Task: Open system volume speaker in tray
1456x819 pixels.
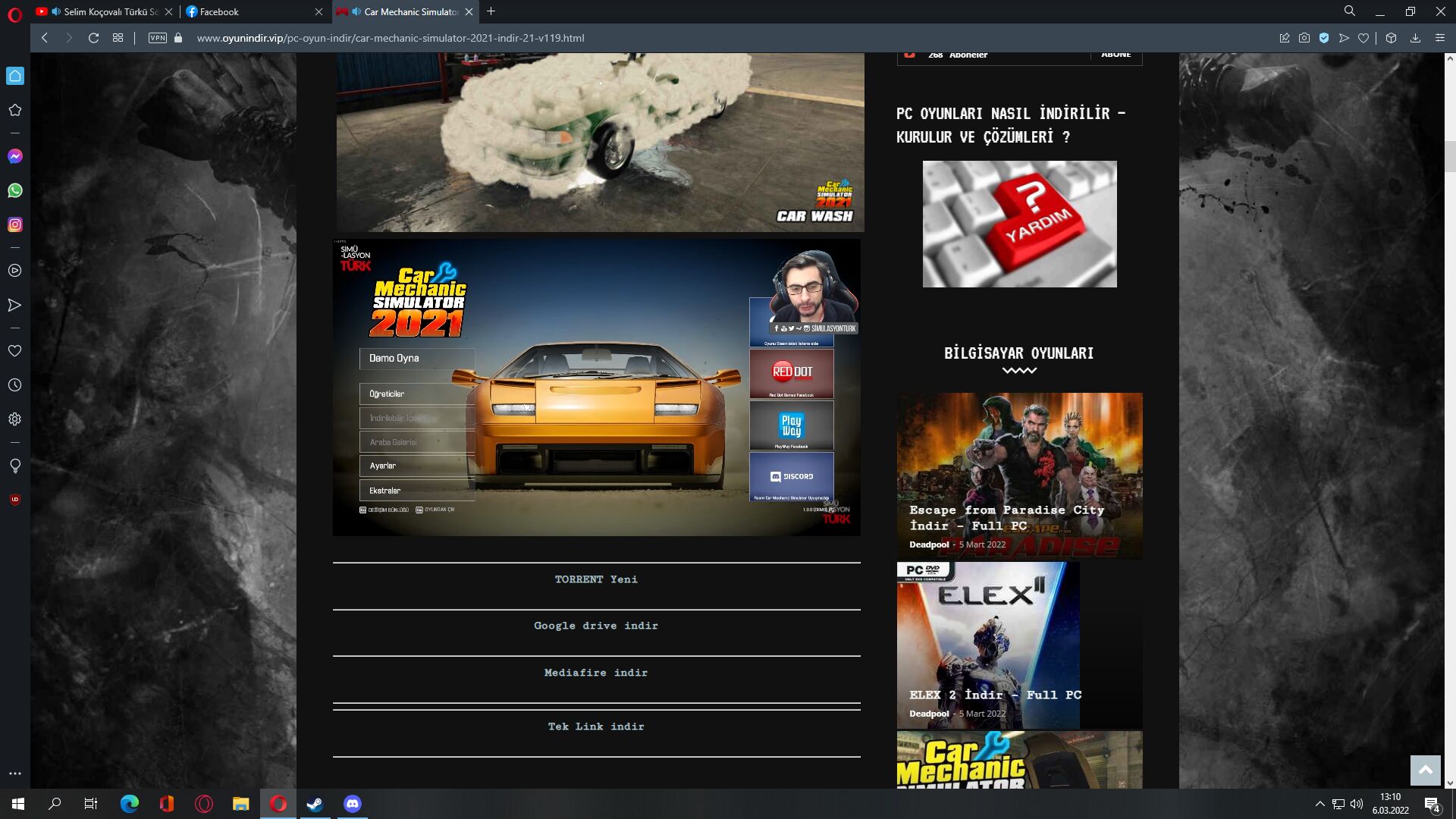Action: click(x=1357, y=804)
